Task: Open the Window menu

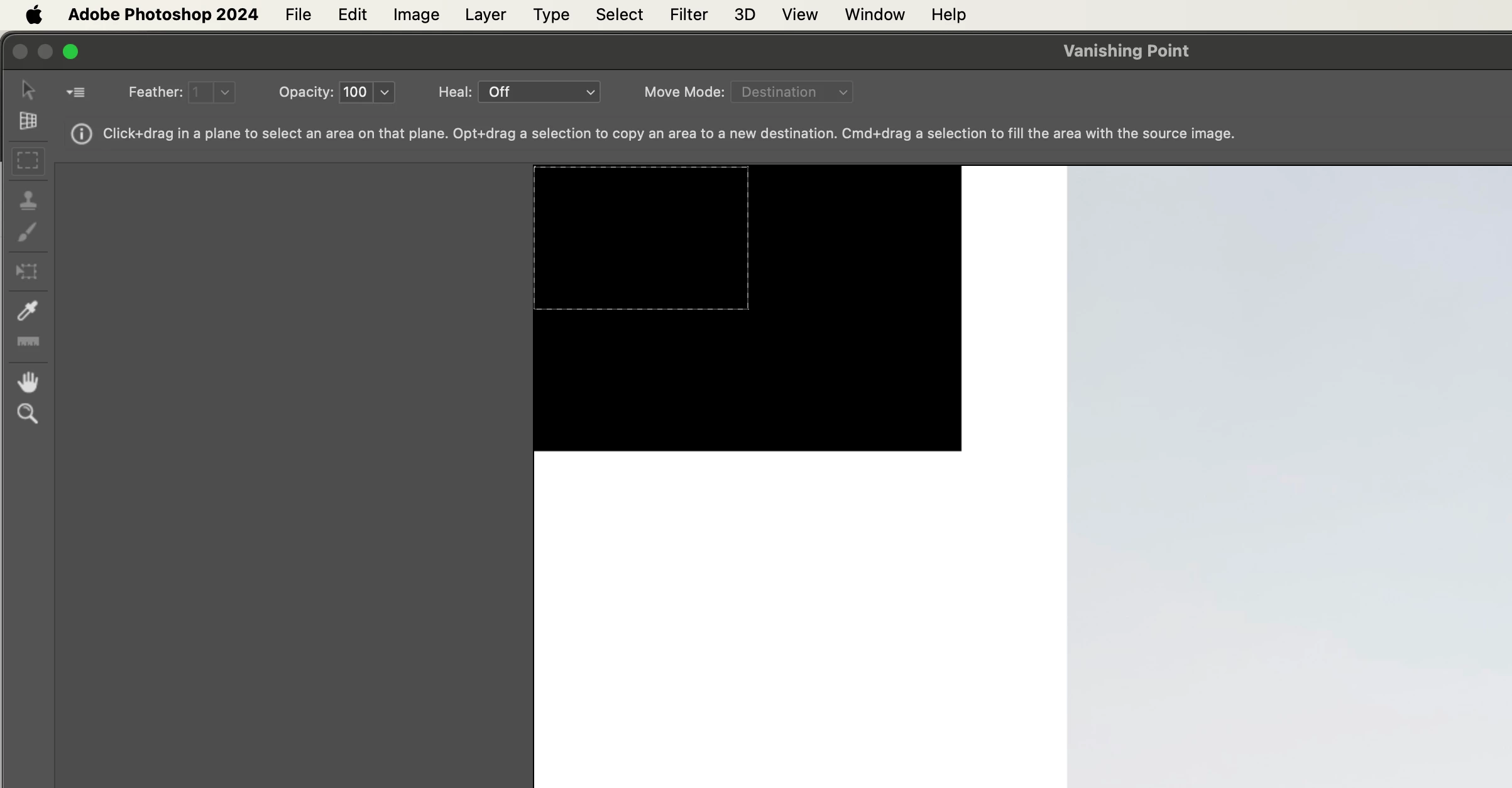Action: (874, 14)
